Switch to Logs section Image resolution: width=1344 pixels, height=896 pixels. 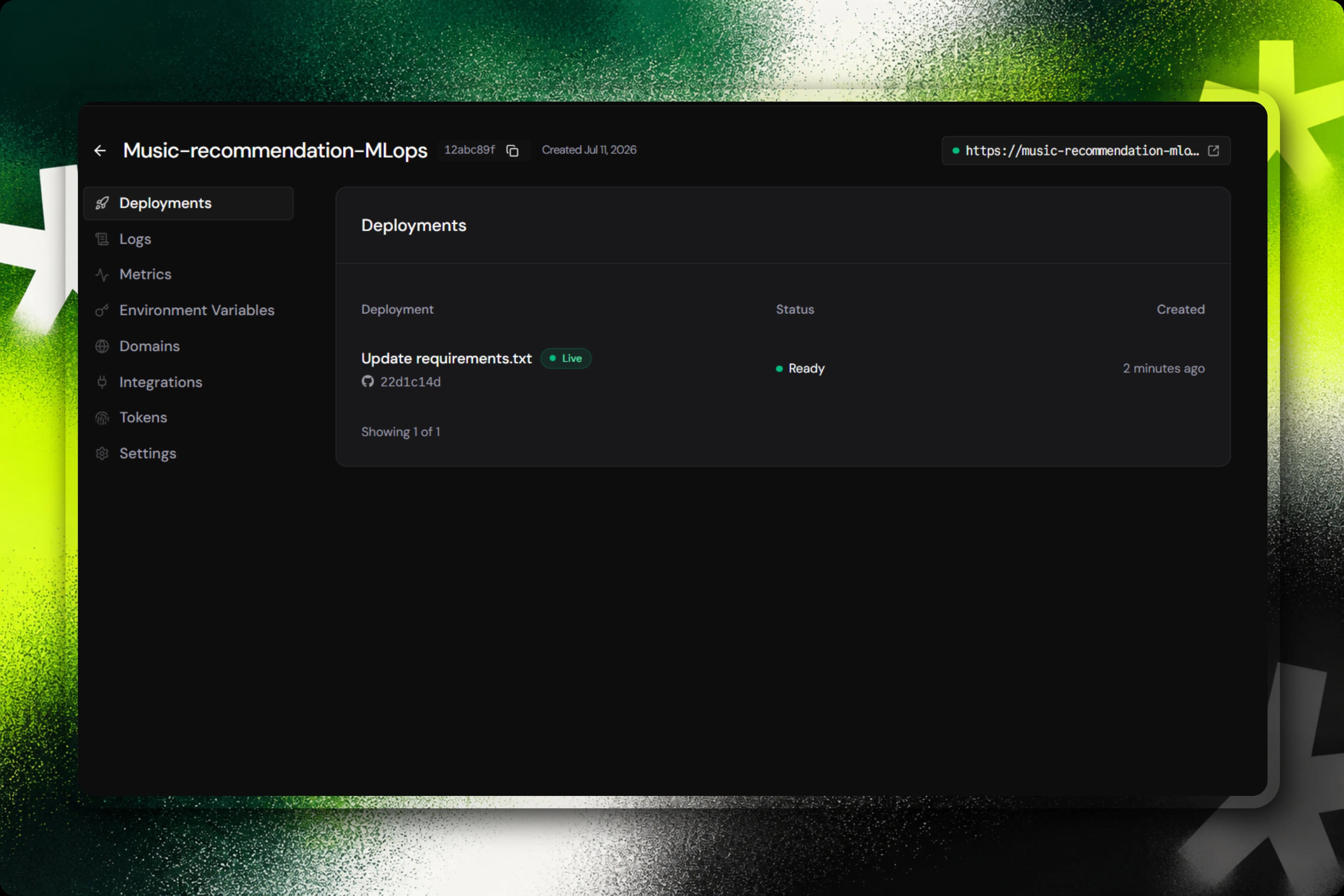(188, 239)
